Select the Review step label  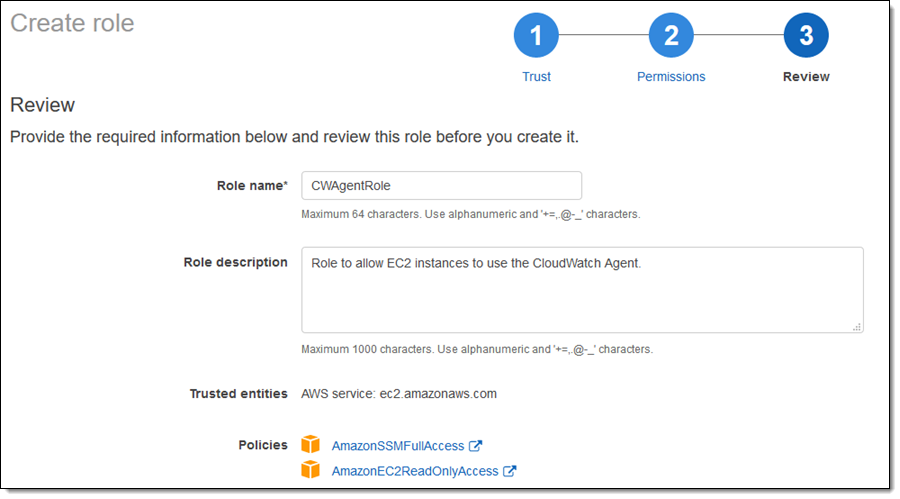click(806, 77)
